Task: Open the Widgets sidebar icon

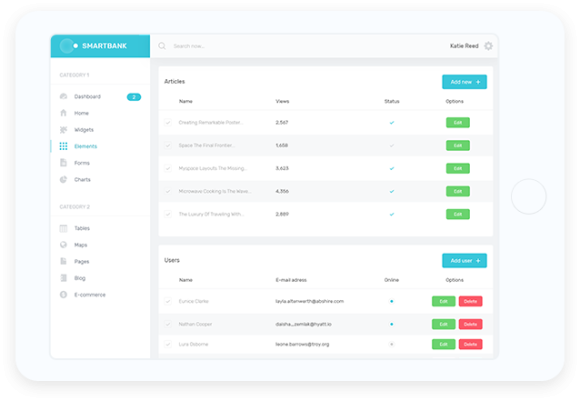Action: 64,129
